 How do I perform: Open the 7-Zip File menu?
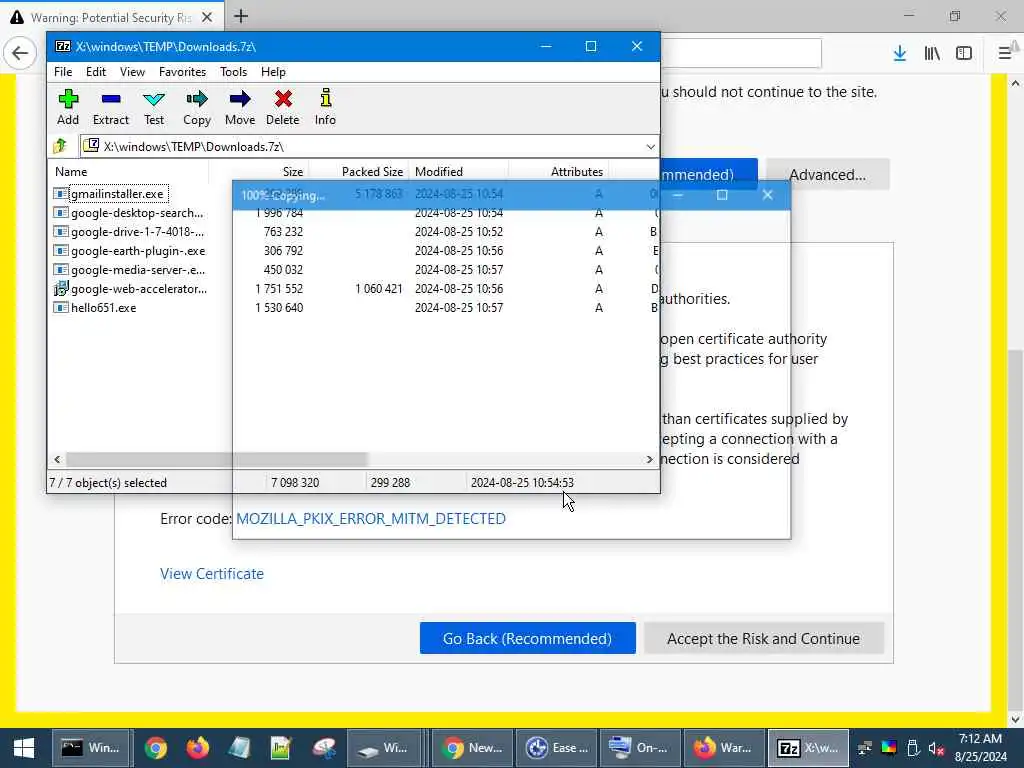click(x=63, y=72)
